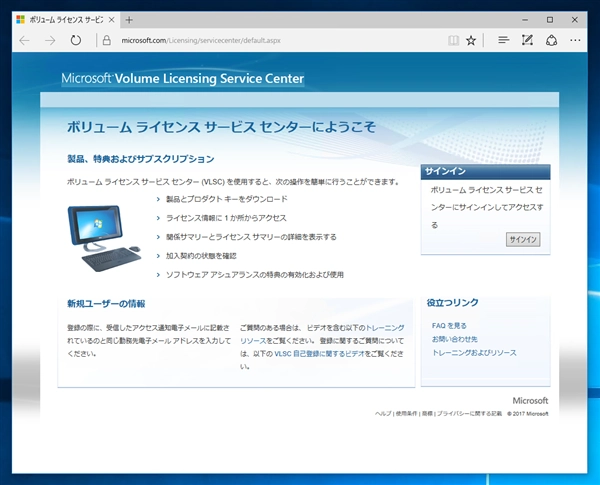Click the サインイン panel header
Image resolution: width=600 pixels, height=485 pixels.
[x=485, y=172]
